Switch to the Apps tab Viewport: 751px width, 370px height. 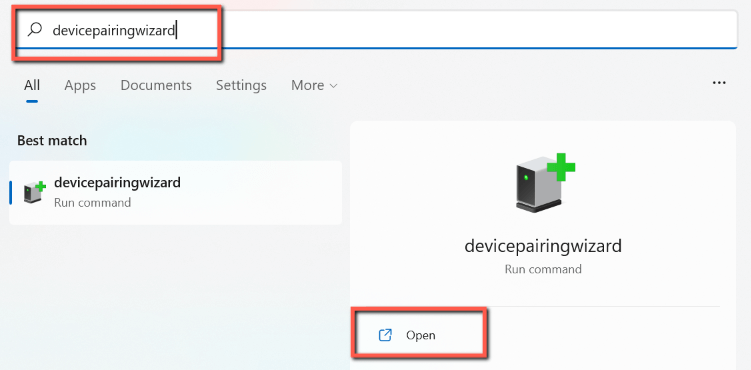[80, 85]
